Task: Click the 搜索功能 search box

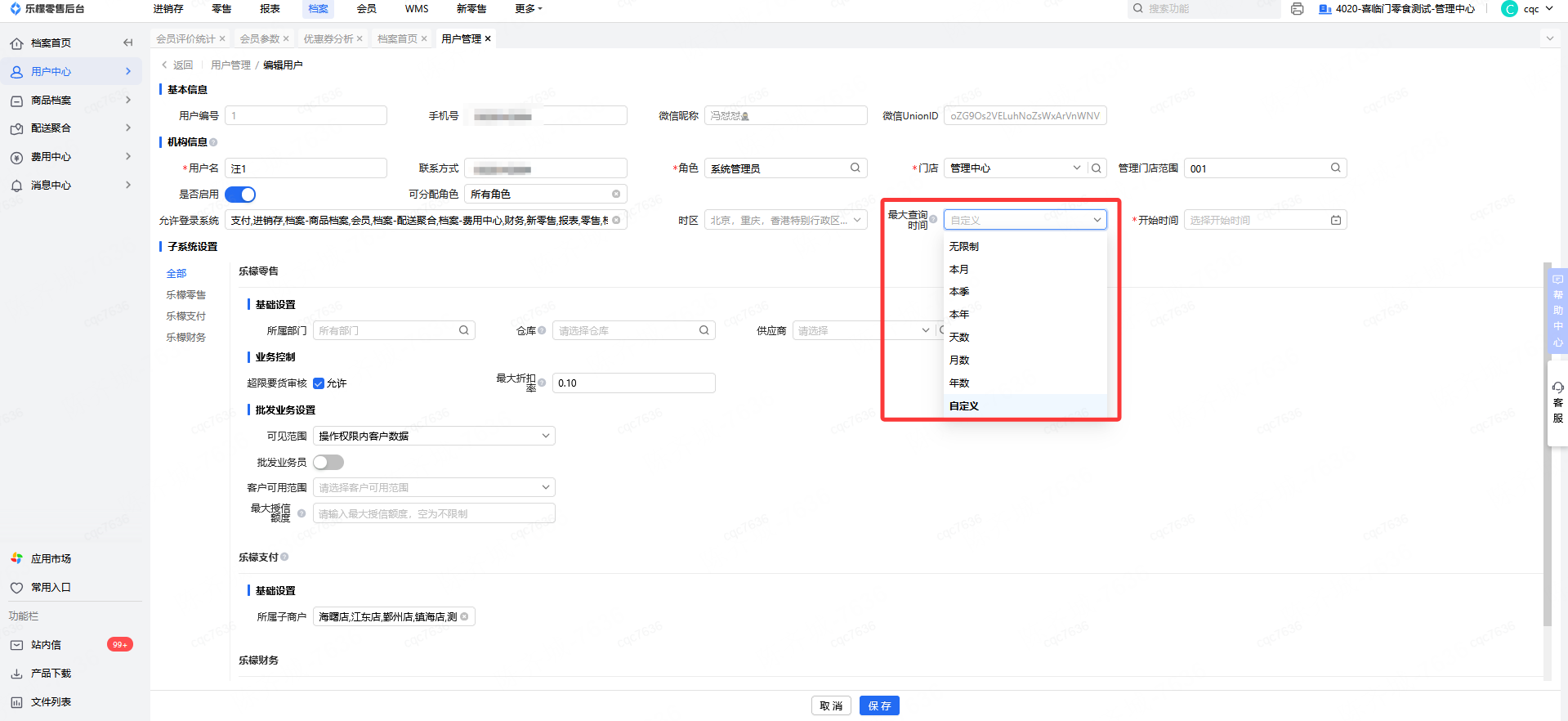Action: point(1204,9)
